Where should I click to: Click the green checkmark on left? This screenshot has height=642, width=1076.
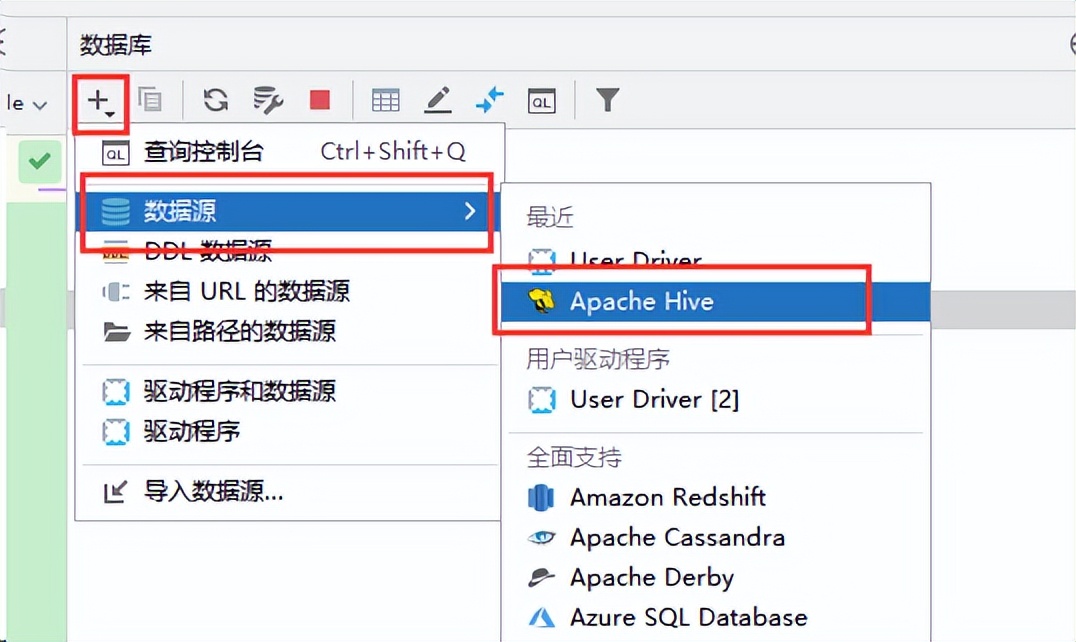pos(39,161)
